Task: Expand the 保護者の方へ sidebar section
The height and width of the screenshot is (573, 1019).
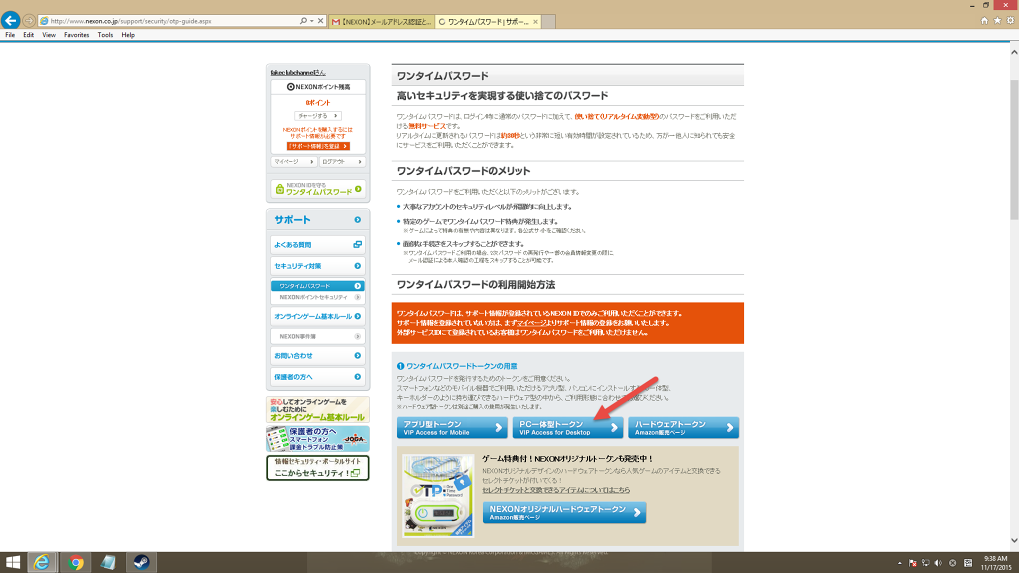Action: (318, 376)
